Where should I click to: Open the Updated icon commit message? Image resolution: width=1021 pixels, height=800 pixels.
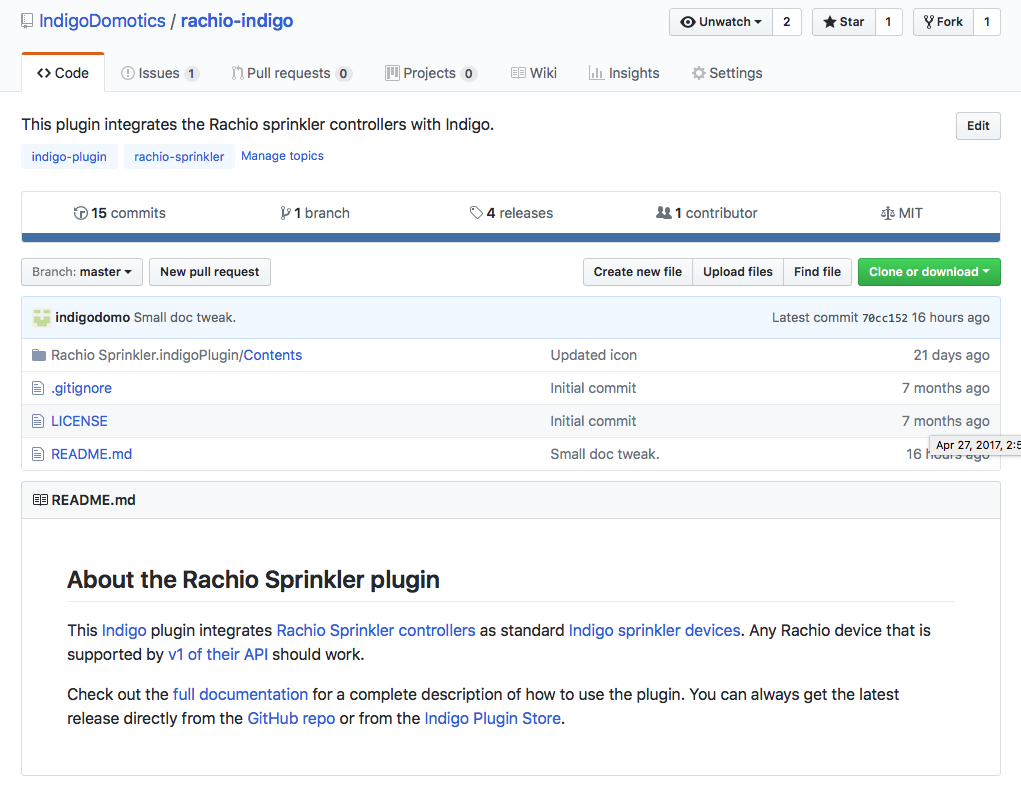pyautogui.click(x=594, y=355)
